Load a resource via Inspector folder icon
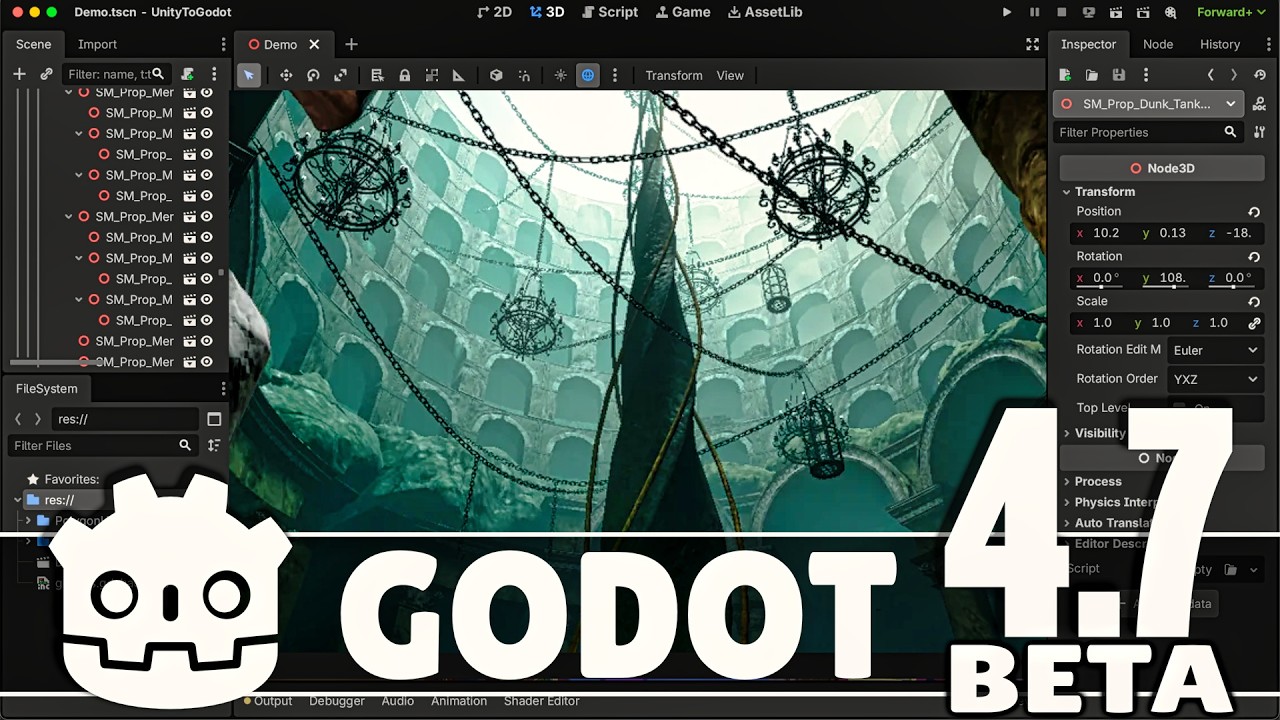Viewport: 1280px width, 720px height. point(1092,75)
